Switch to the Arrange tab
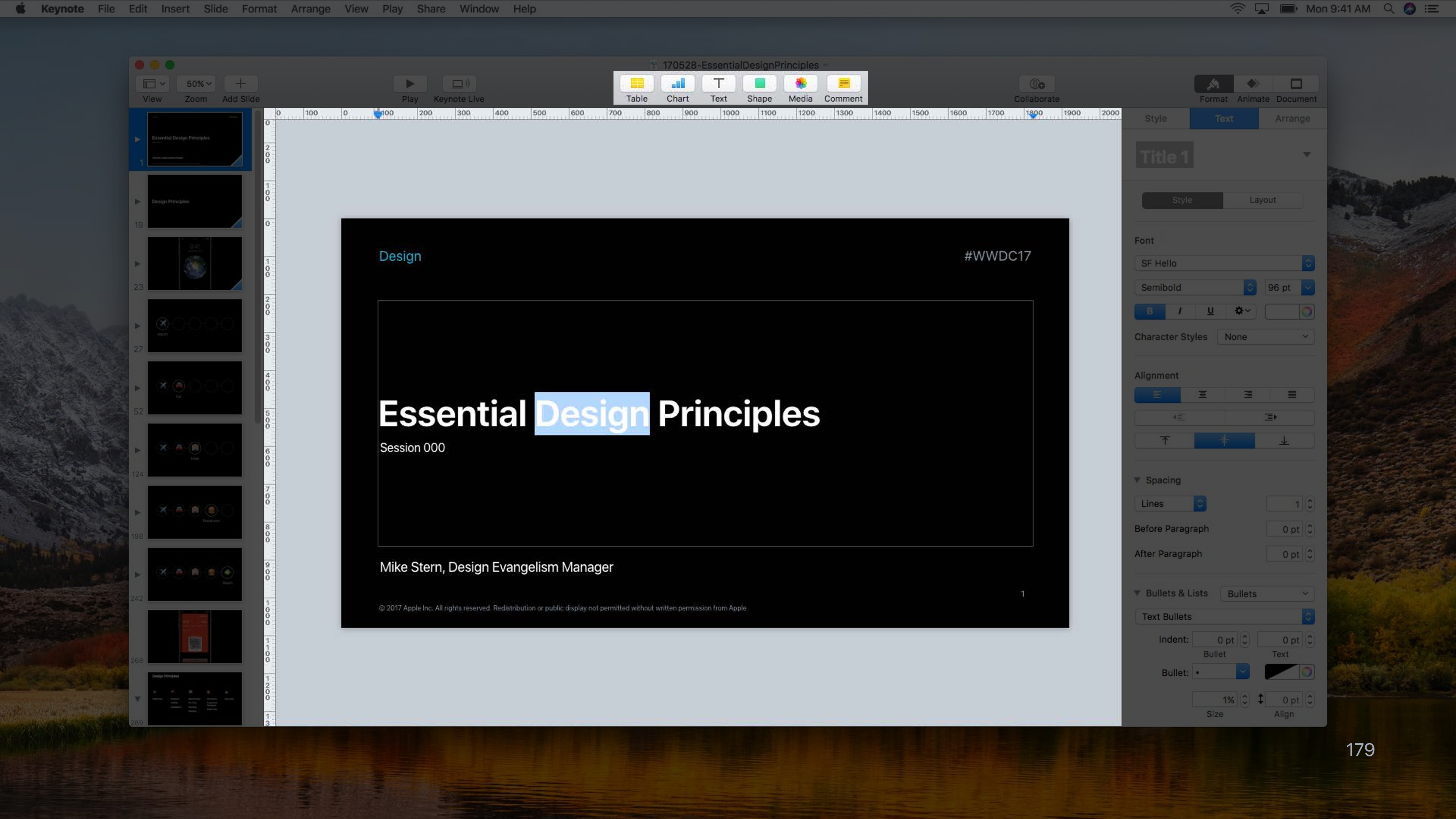The height and width of the screenshot is (819, 1456). (x=1292, y=119)
